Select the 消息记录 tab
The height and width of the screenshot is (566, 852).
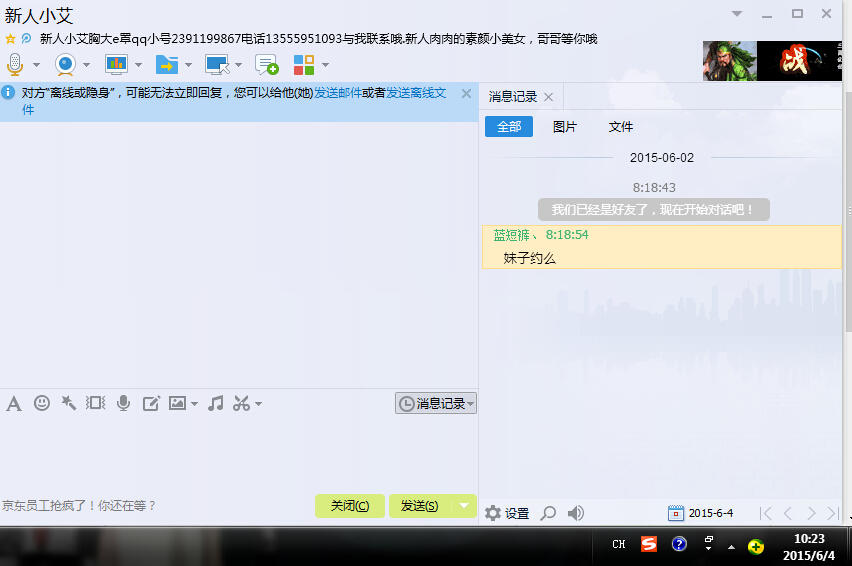point(512,97)
